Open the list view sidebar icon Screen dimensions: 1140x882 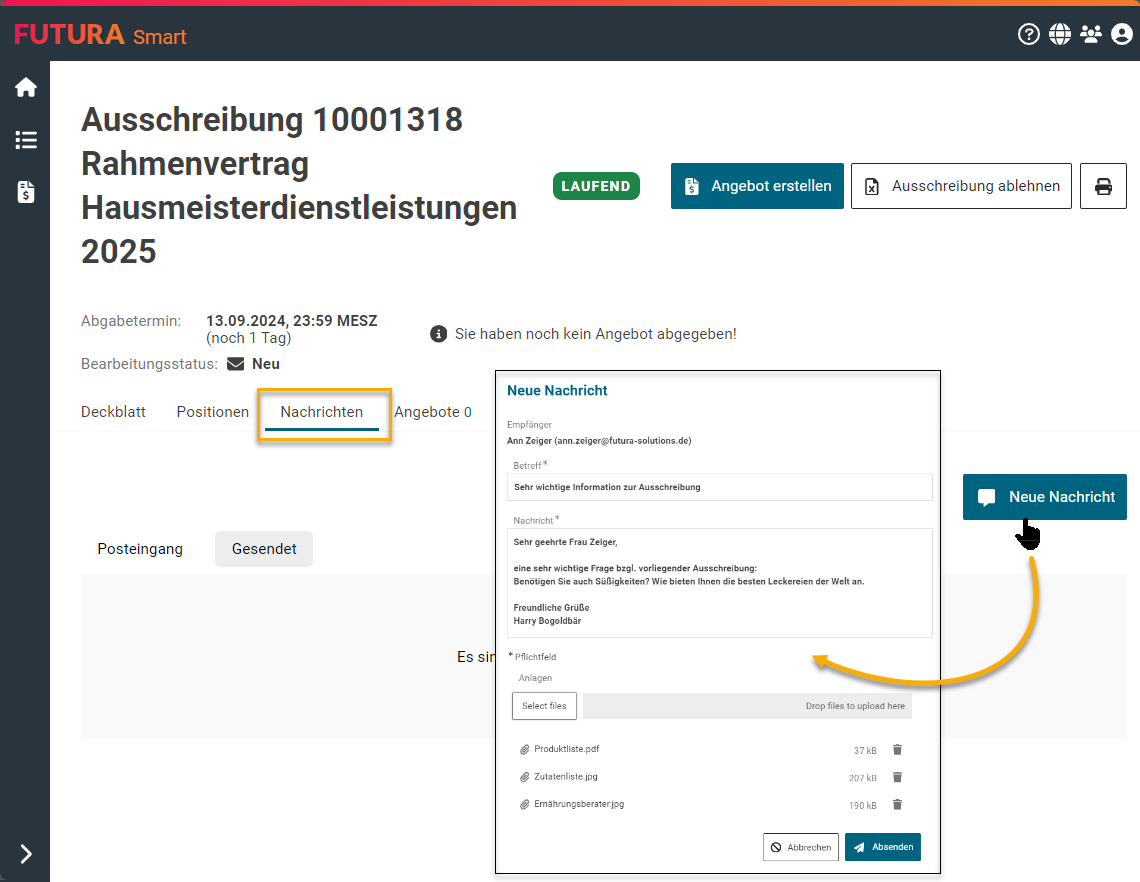click(26, 140)
